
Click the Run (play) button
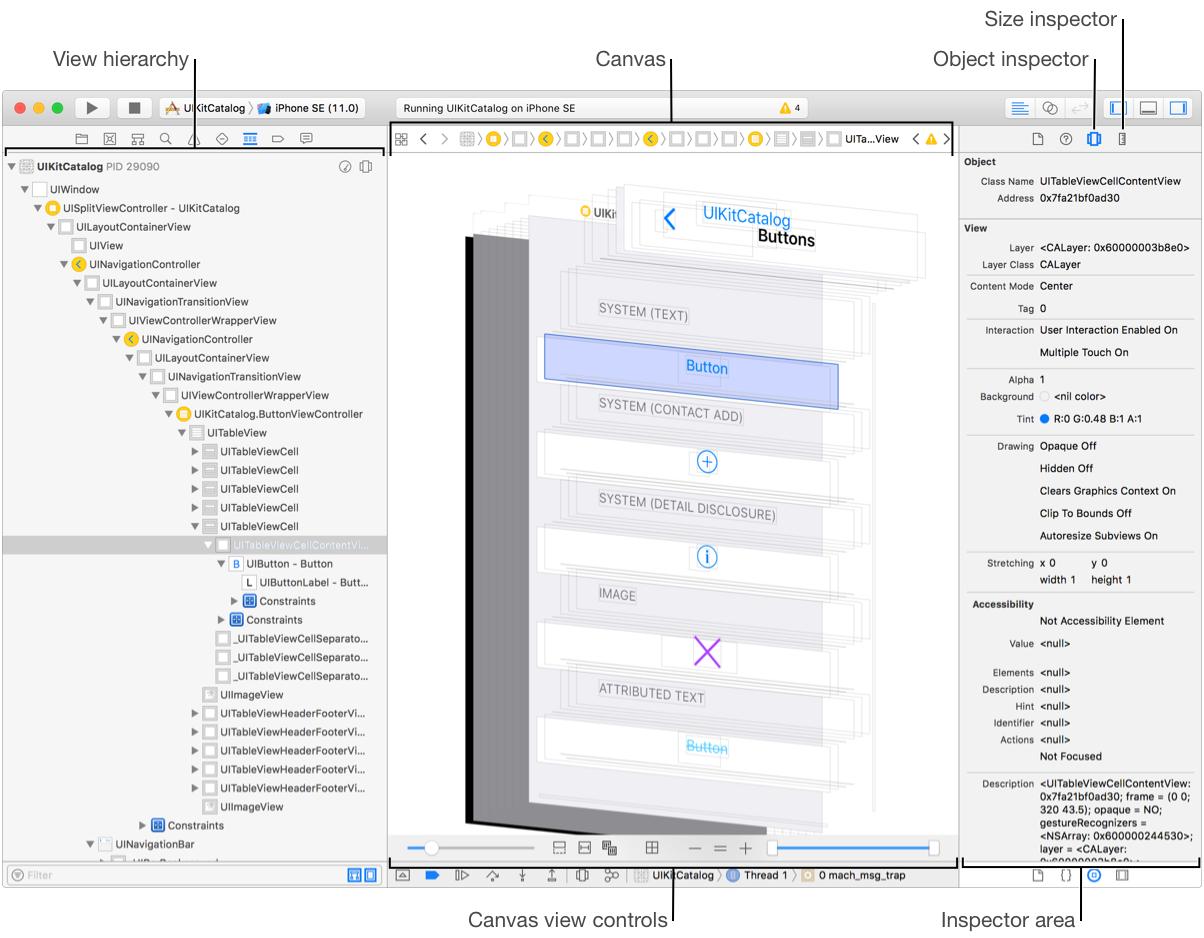pyautogui.click(x=92, y=108)
